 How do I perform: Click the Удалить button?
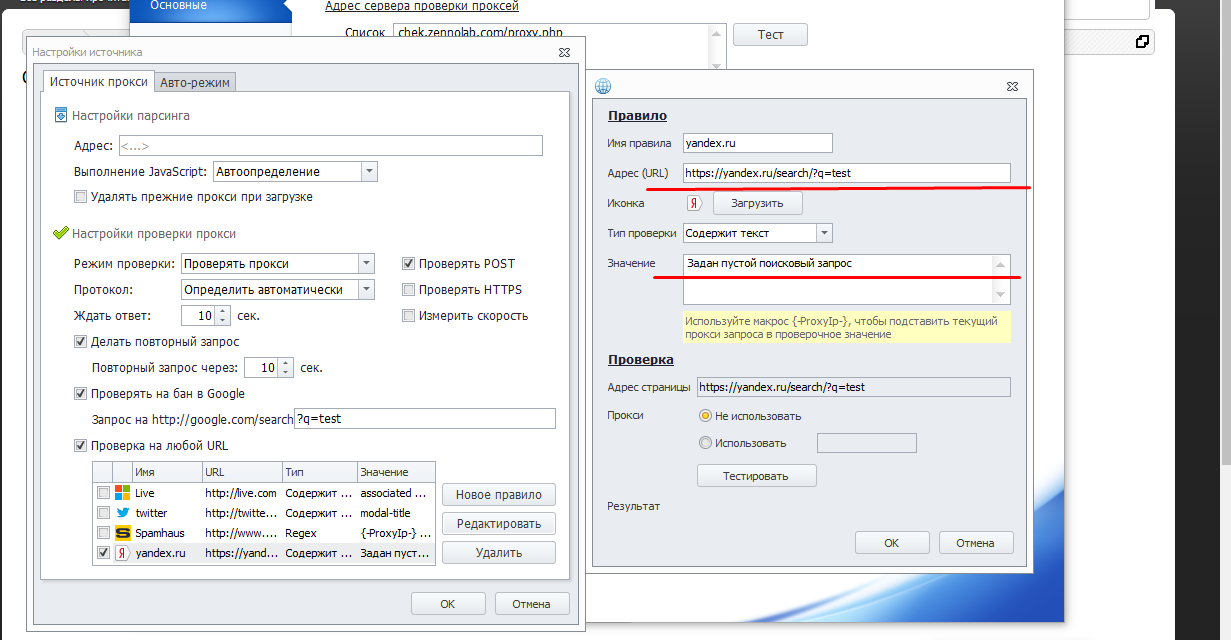tap(499, 553)
